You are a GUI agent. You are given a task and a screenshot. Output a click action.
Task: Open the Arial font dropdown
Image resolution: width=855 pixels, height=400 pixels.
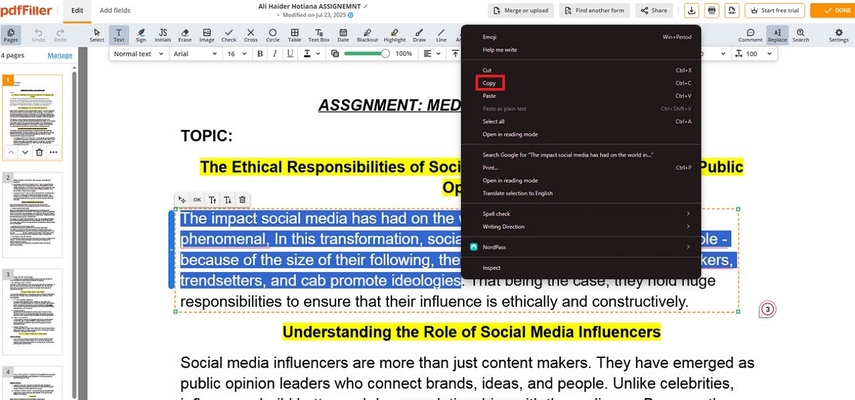point(195,53)
